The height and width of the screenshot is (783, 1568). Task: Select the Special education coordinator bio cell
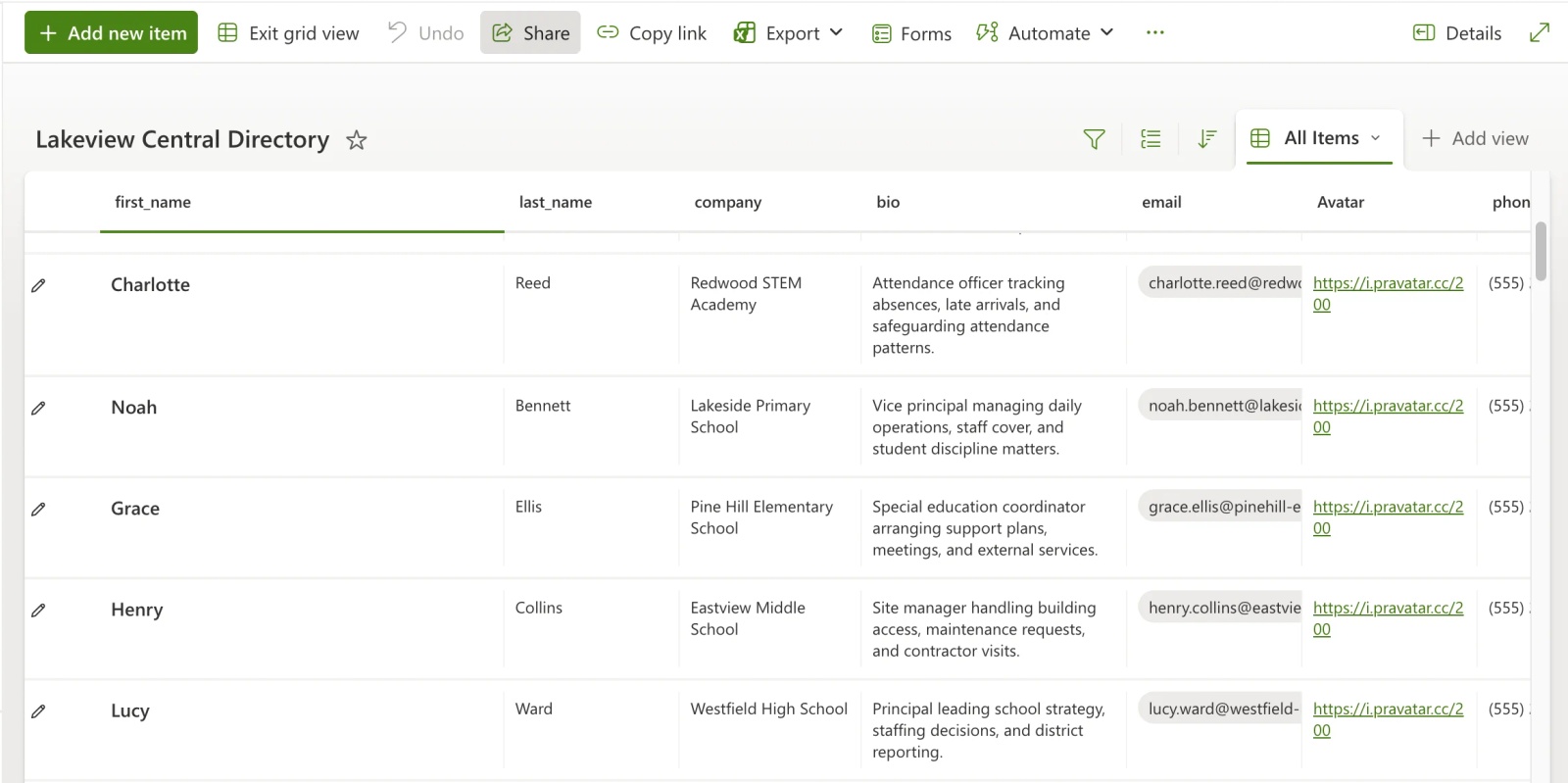[x=994, y=527]
